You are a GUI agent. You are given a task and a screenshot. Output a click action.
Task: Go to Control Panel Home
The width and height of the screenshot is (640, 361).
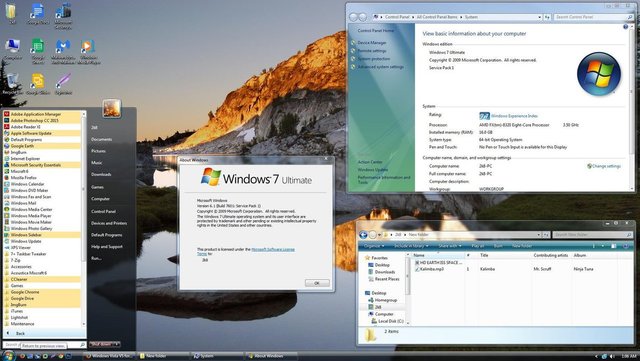(376, 31)
